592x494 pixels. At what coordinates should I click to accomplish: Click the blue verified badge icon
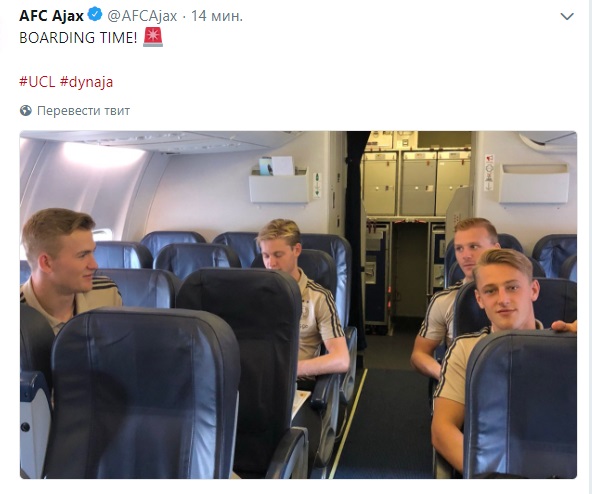tap(95, 15)
